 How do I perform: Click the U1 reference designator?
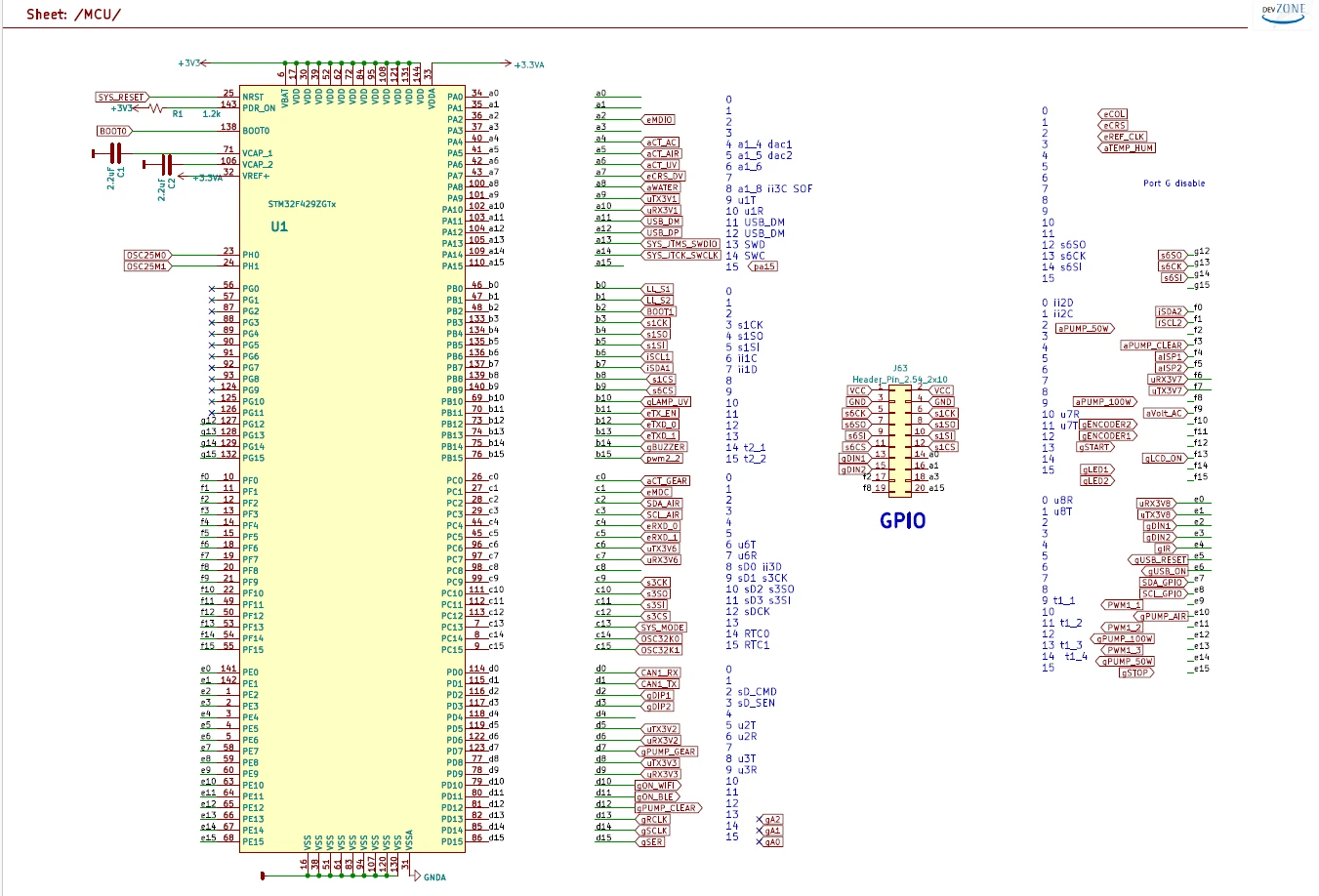pyautogui.click(x=279, y=226)
